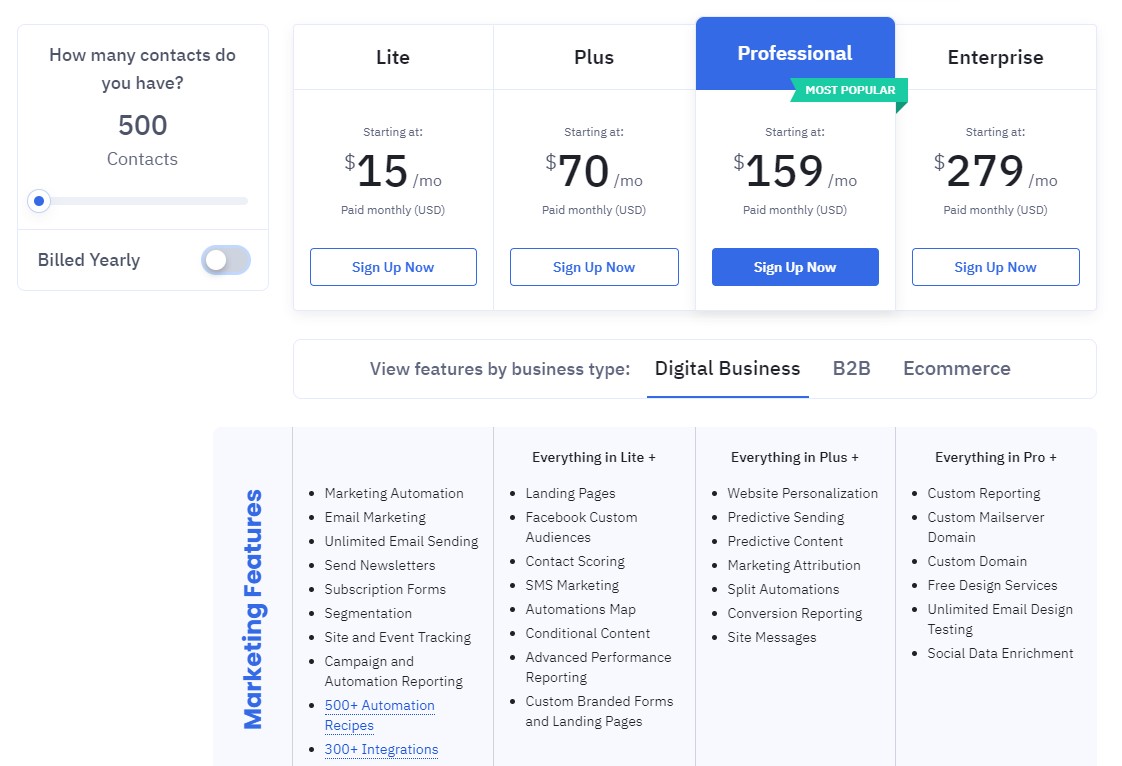Select the Digital Business tab

pos(727,368)
